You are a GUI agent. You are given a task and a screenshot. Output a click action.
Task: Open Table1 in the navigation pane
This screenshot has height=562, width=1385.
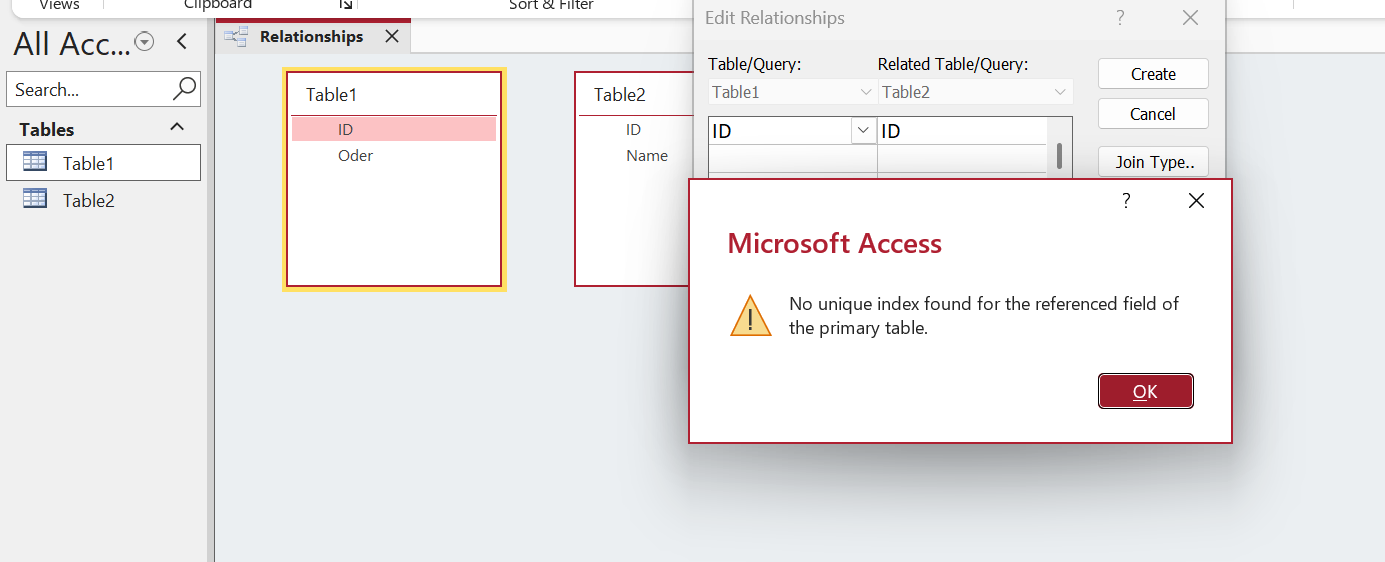pos(103,163)
